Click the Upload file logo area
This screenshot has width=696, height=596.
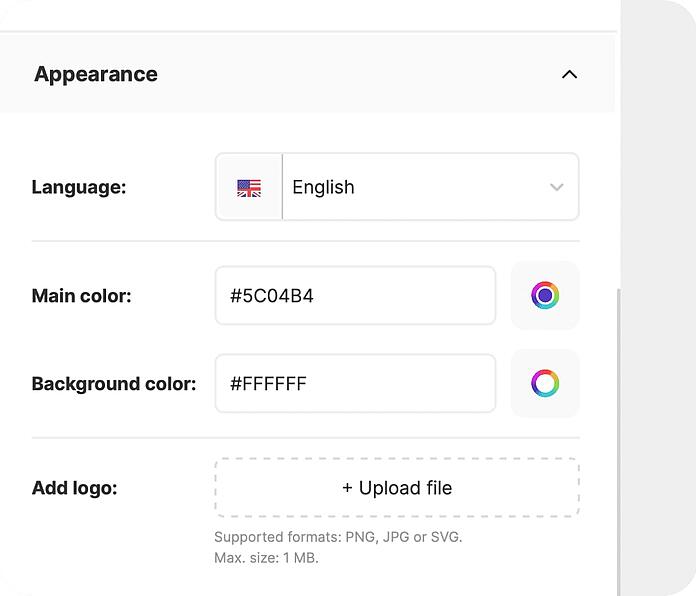[397, 488]
